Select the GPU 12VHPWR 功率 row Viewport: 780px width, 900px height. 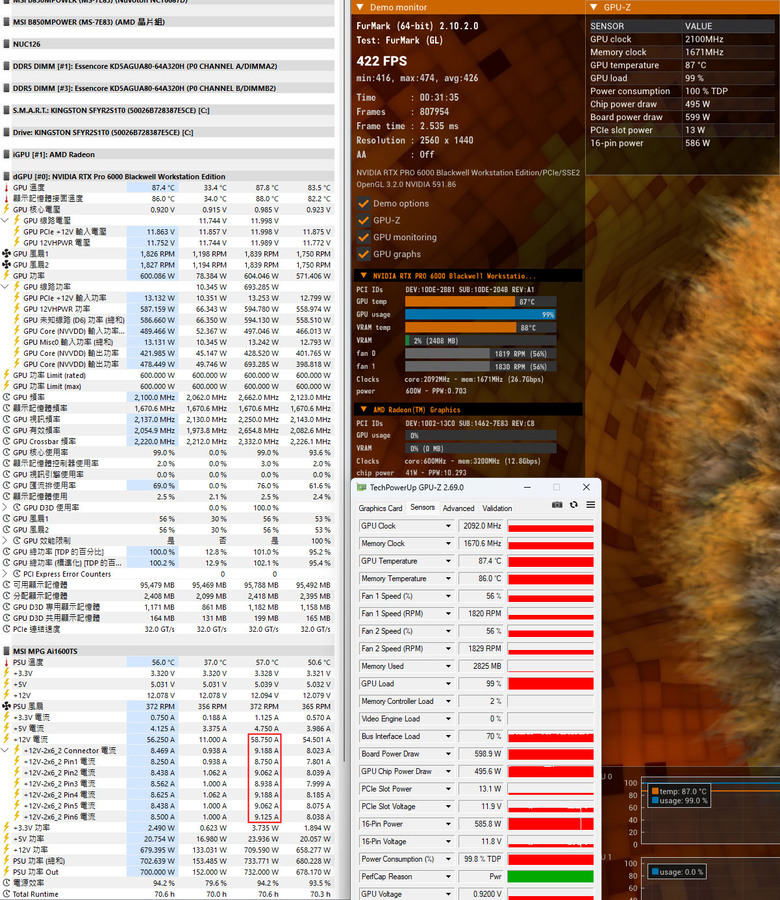167,309
